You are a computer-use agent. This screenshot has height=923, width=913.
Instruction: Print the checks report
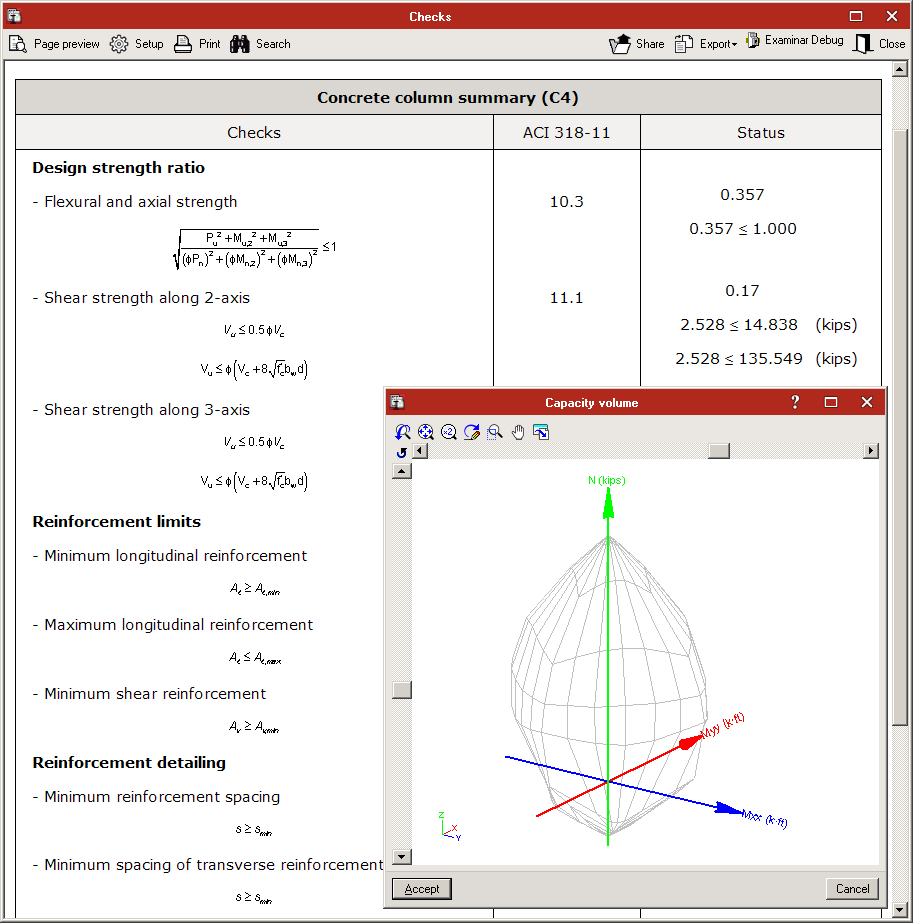coord(198,44)
